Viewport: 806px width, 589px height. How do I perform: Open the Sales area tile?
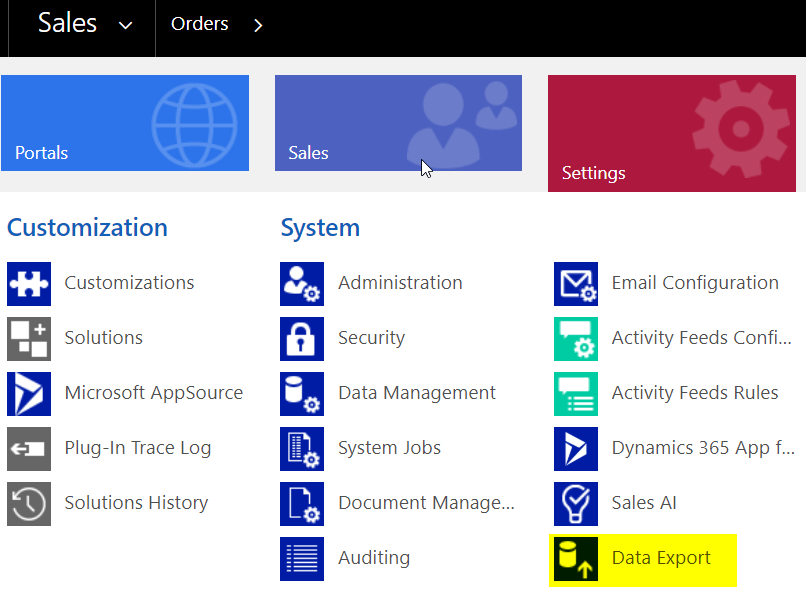click(398, 123)
